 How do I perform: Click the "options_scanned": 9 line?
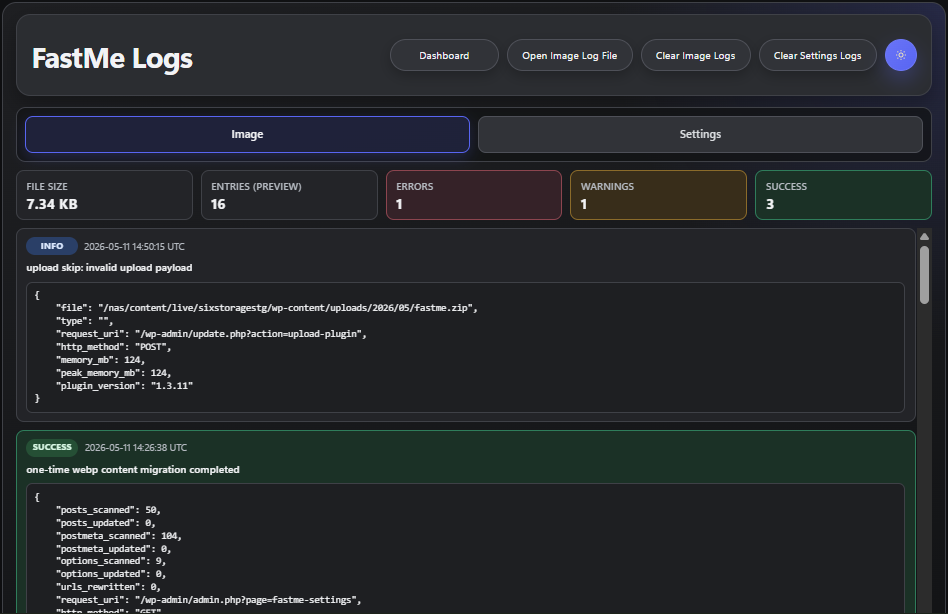coord(111,561)
